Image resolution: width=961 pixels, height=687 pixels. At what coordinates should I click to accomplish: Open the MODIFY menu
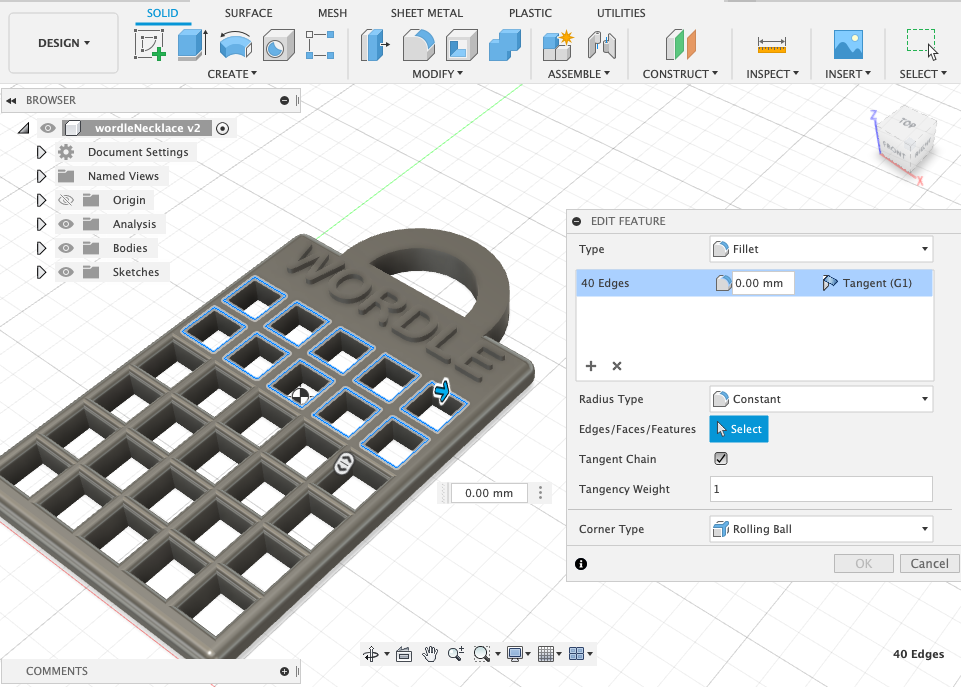coord(437,74)
